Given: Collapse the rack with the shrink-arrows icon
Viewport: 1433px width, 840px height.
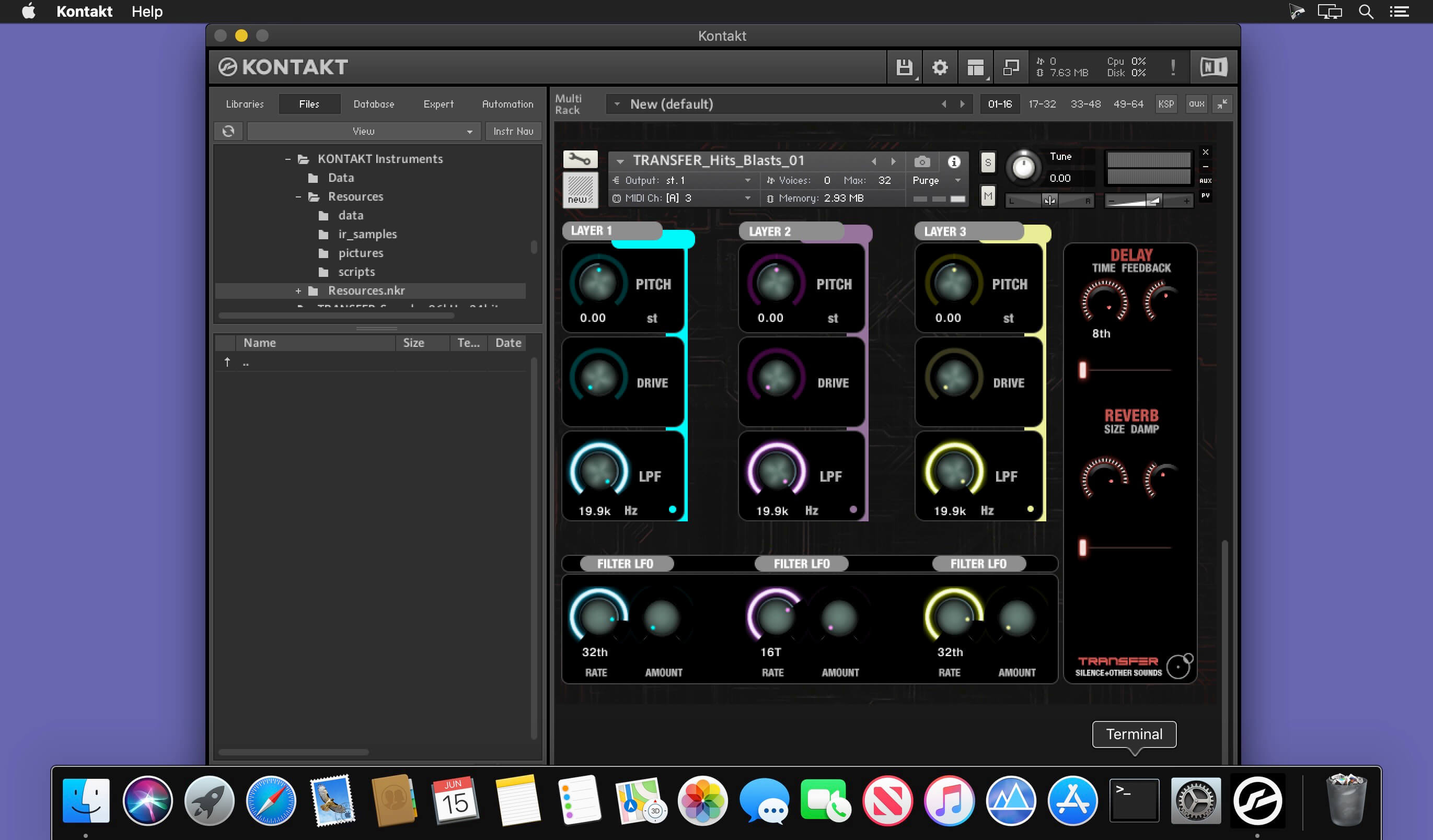Looking at the screenshot, I should [1222, 104].
